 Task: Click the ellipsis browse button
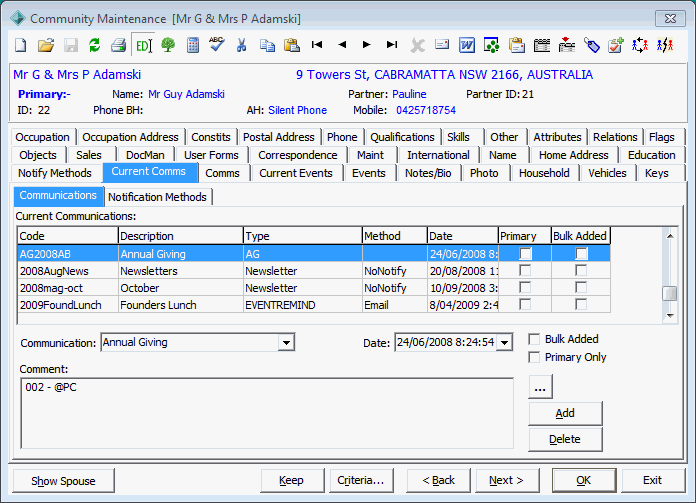[540, 387]
